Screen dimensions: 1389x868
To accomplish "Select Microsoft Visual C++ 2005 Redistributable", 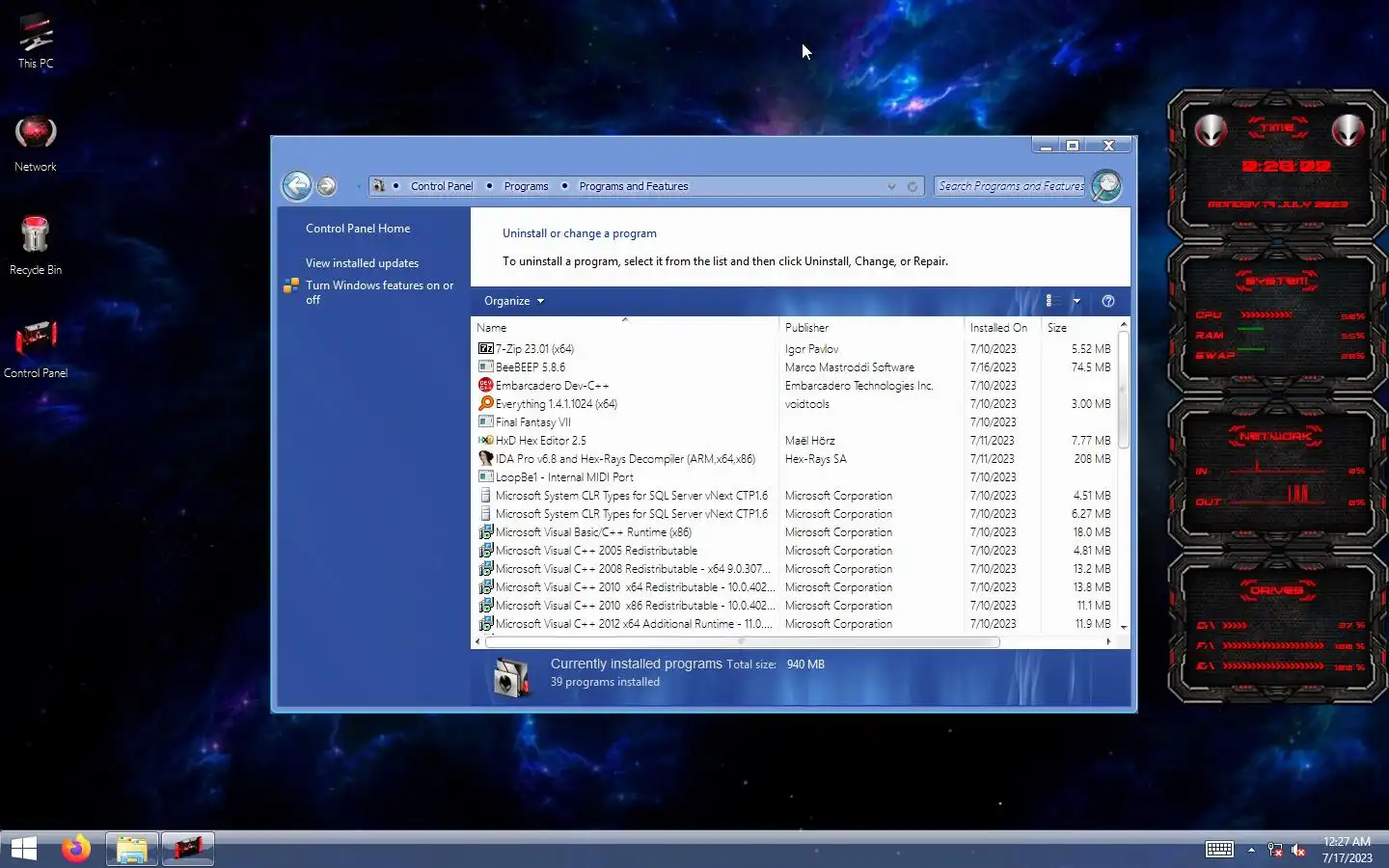I will 796,550.
